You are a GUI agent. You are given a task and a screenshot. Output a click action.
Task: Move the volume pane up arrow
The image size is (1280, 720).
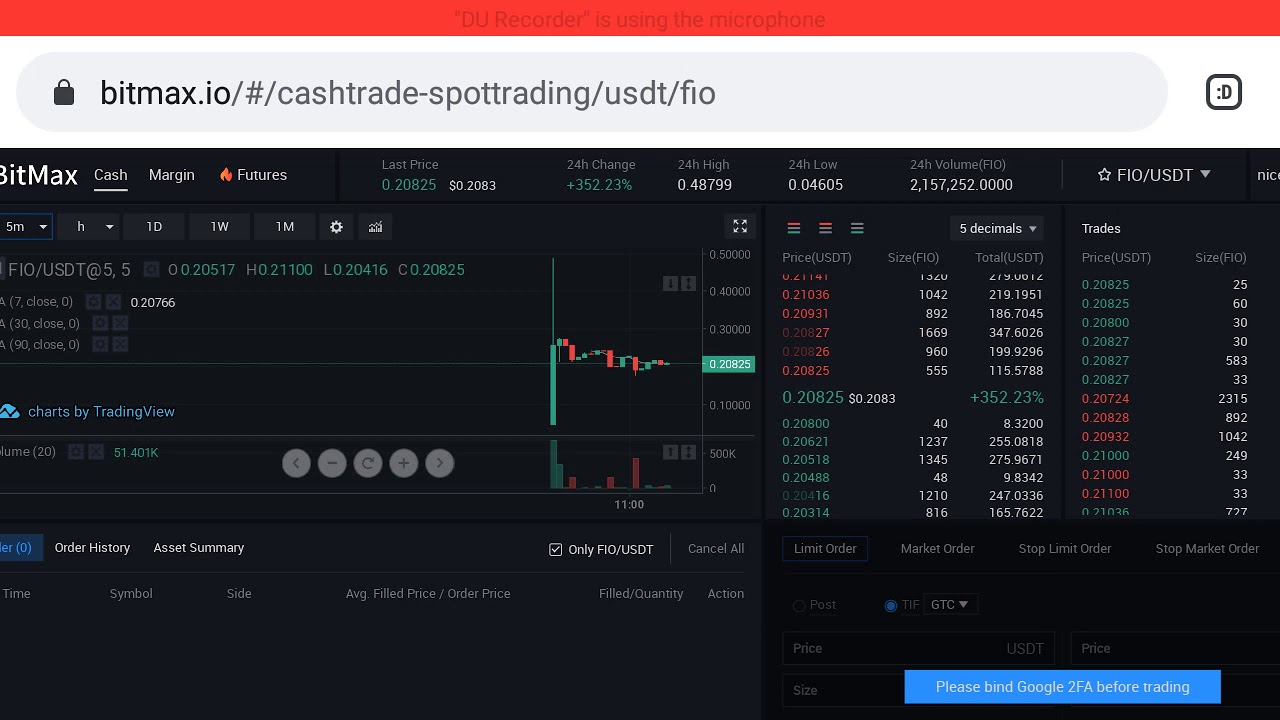pyautogui.click(x=670, y=453)
